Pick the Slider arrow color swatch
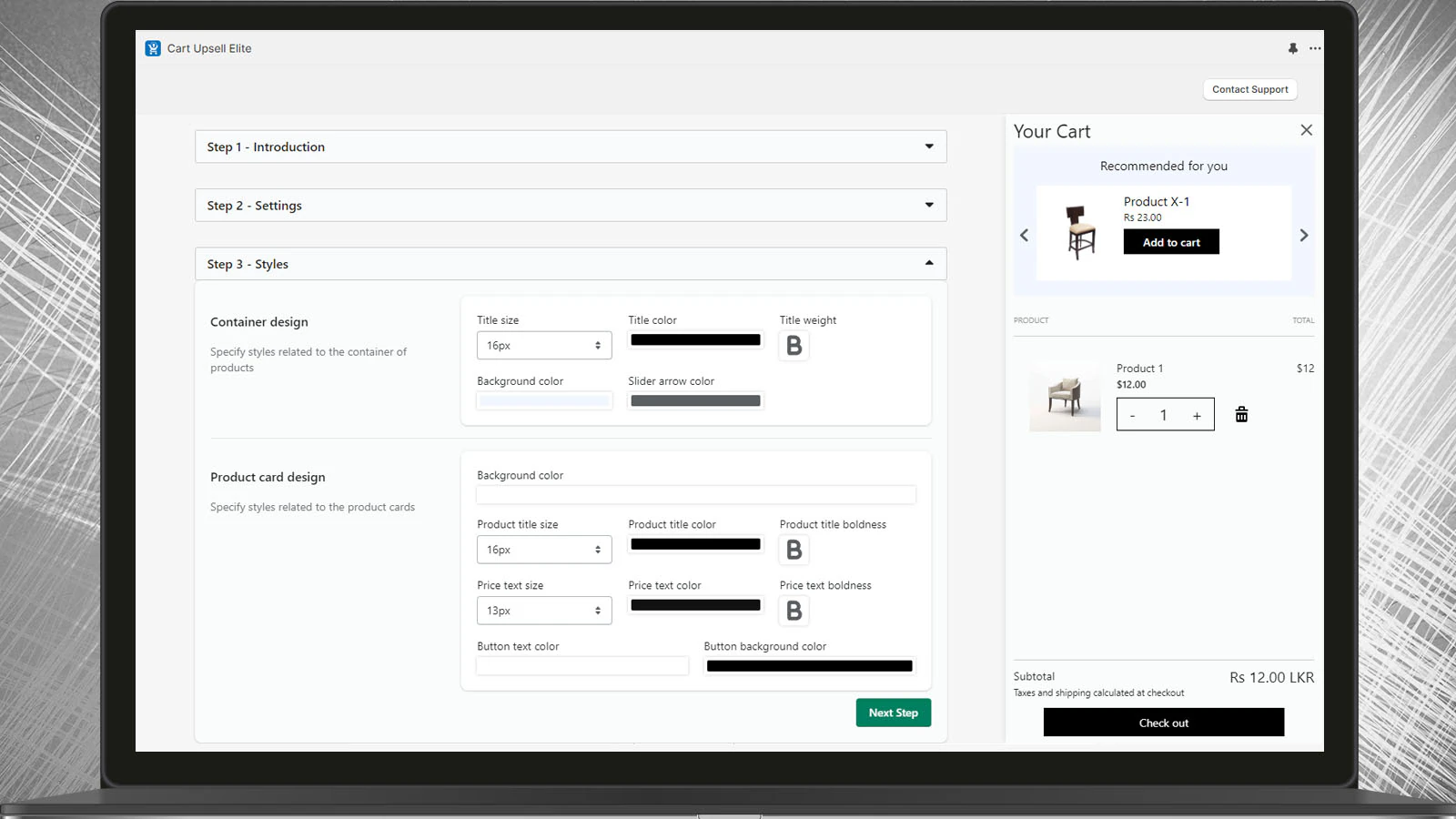Viewport: 1456px width, 819px height. (695, 400)
